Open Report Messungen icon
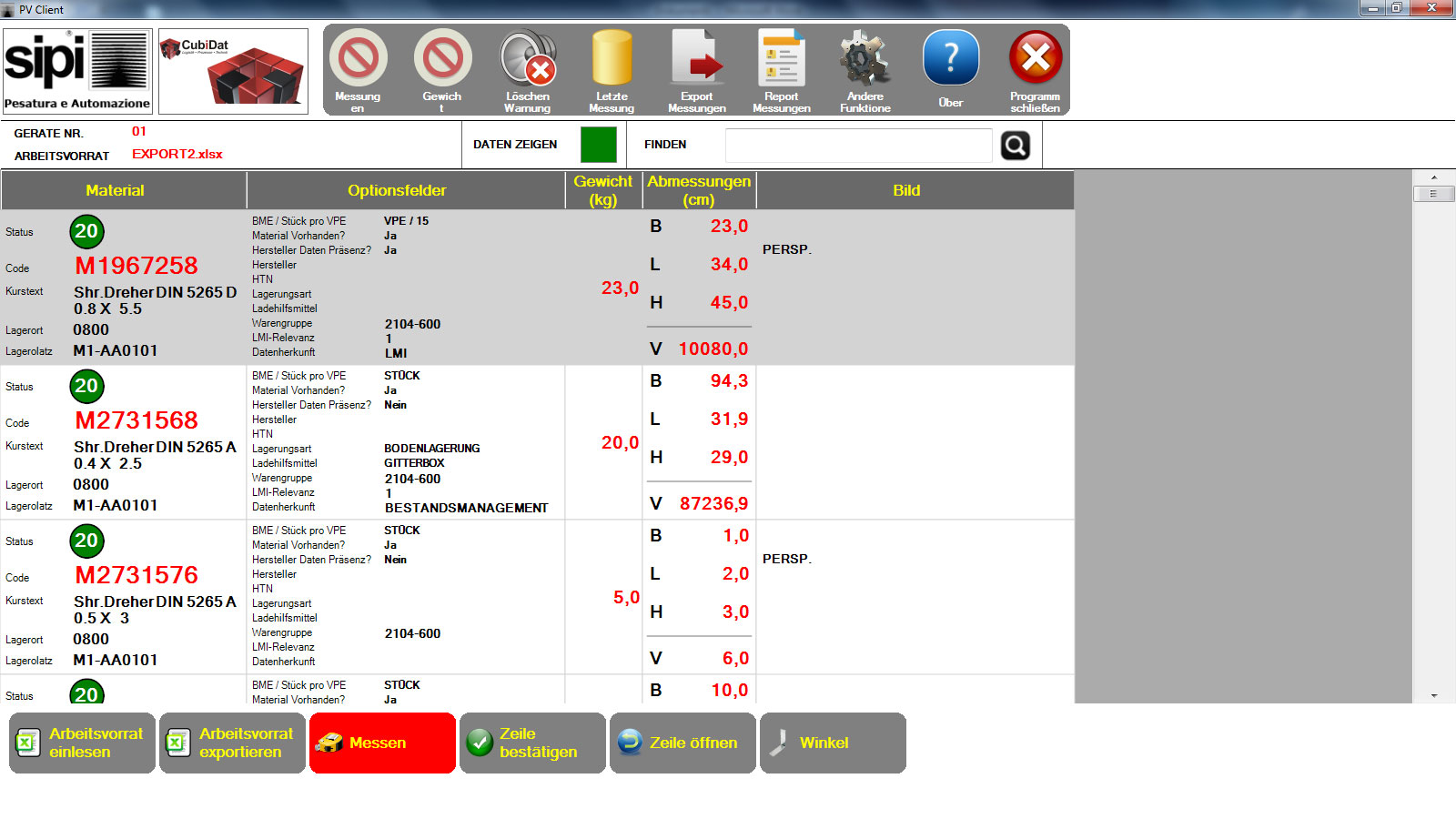The height and width of the screenshot is (819, 1456). coord(782,59)
